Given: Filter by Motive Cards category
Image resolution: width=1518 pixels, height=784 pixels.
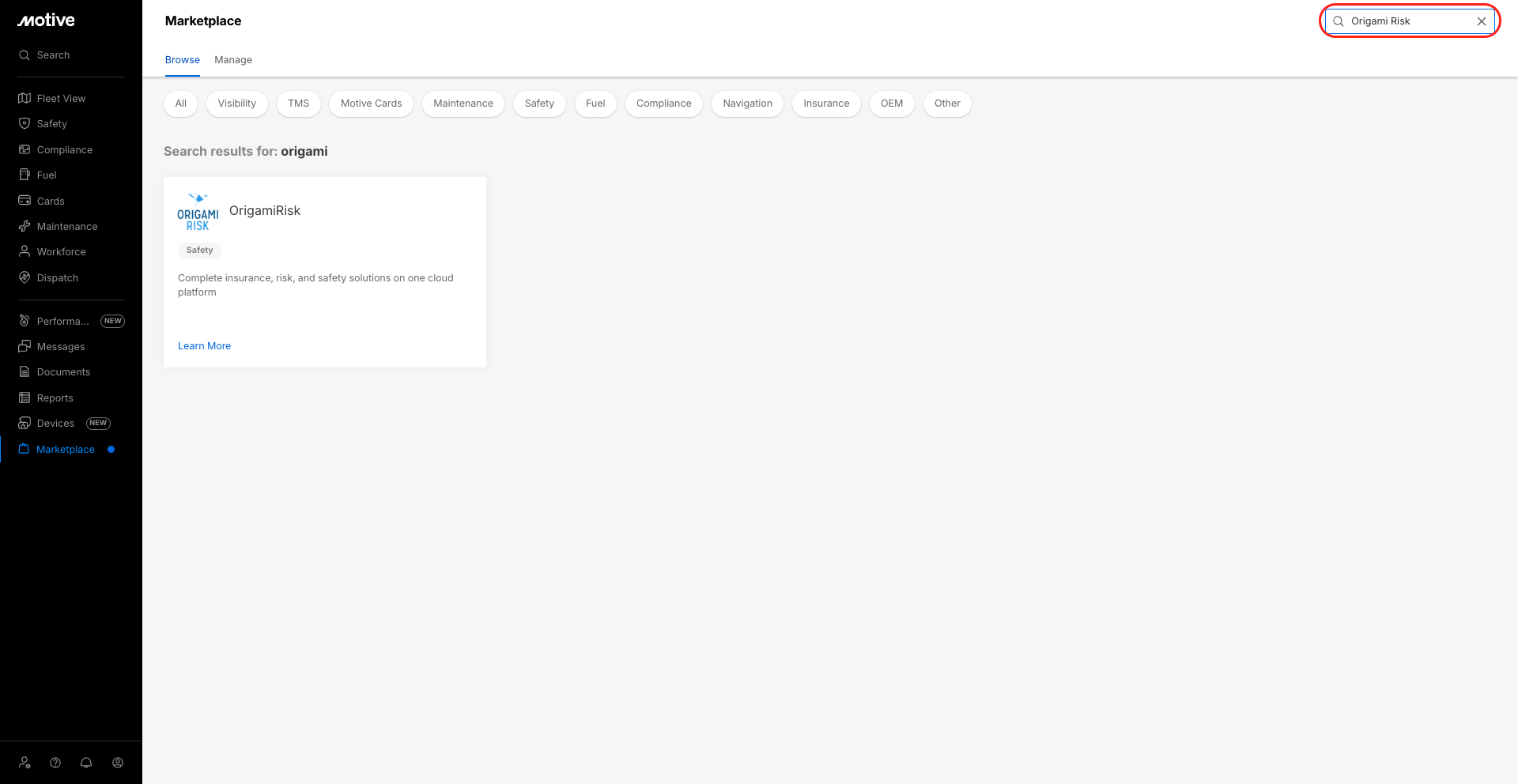Looking at the screenshot, I should 372,104.
